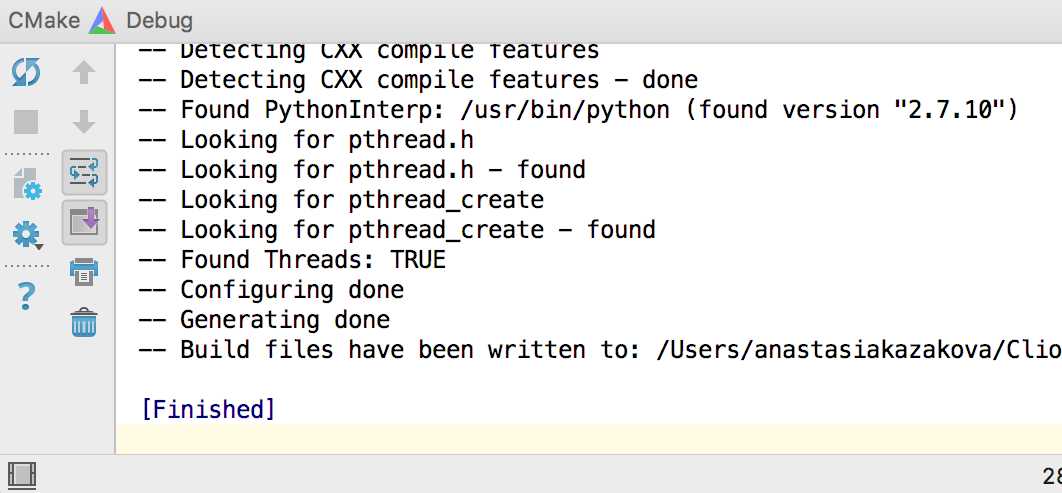The image size is (1062, 493).
Task: Click the up arrow navigation icon
Action: click(x=84, y=72)
